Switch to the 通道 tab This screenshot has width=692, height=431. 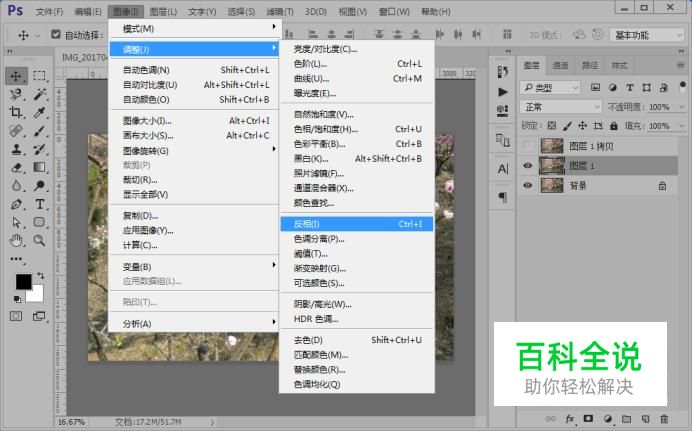tap(561, 65)
